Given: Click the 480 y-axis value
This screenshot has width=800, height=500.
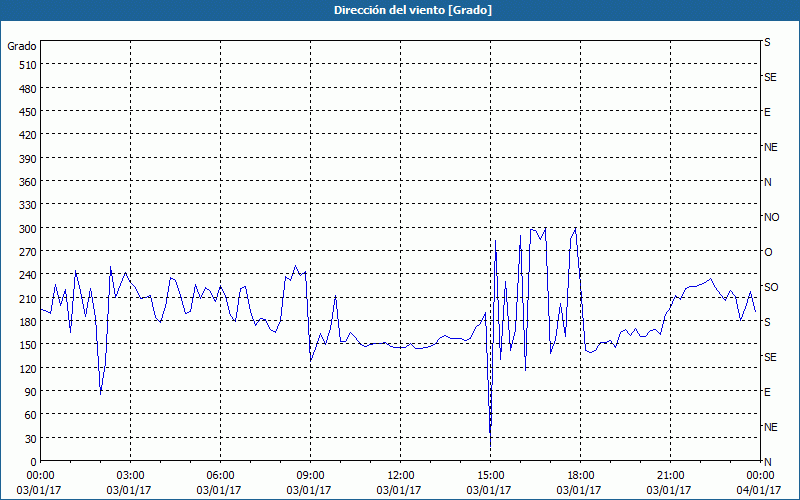Looking at the screenshot, I should pyautogui.click(x=28, y=89).
